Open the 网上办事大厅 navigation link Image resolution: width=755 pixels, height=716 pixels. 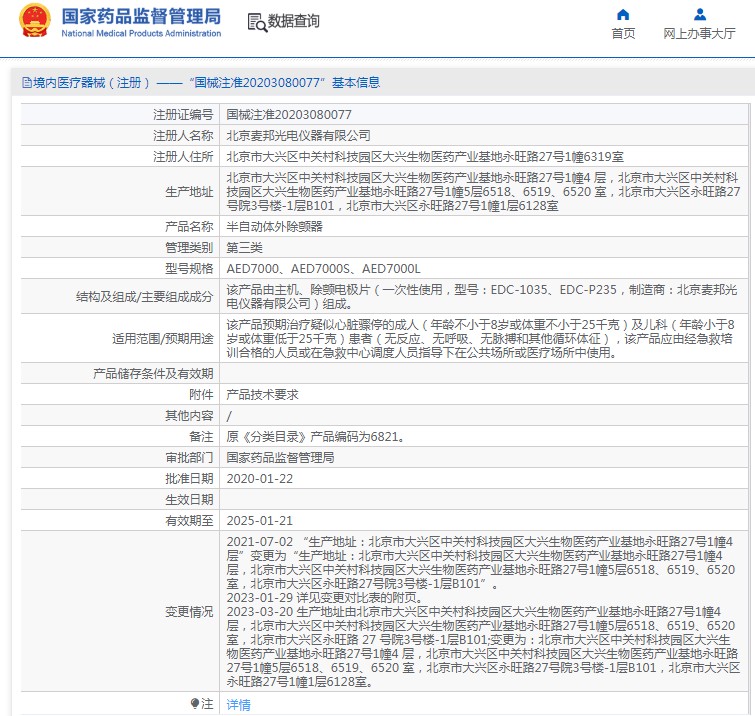(x=699, y=34)
